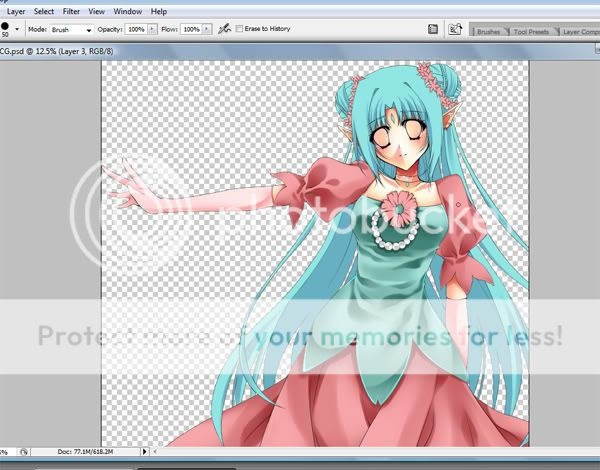The image size is (600, 470).
Task: Click the Flow value field
Action: [x=191, y=29]
